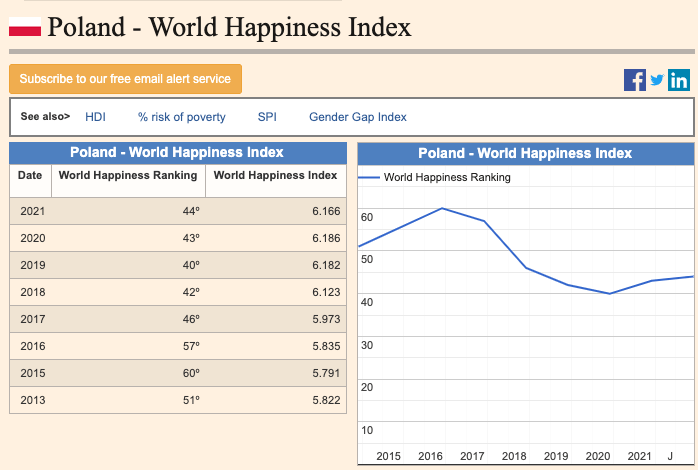Click index value 6.182
Screen dimensions: 698x470
click(326, 265)
